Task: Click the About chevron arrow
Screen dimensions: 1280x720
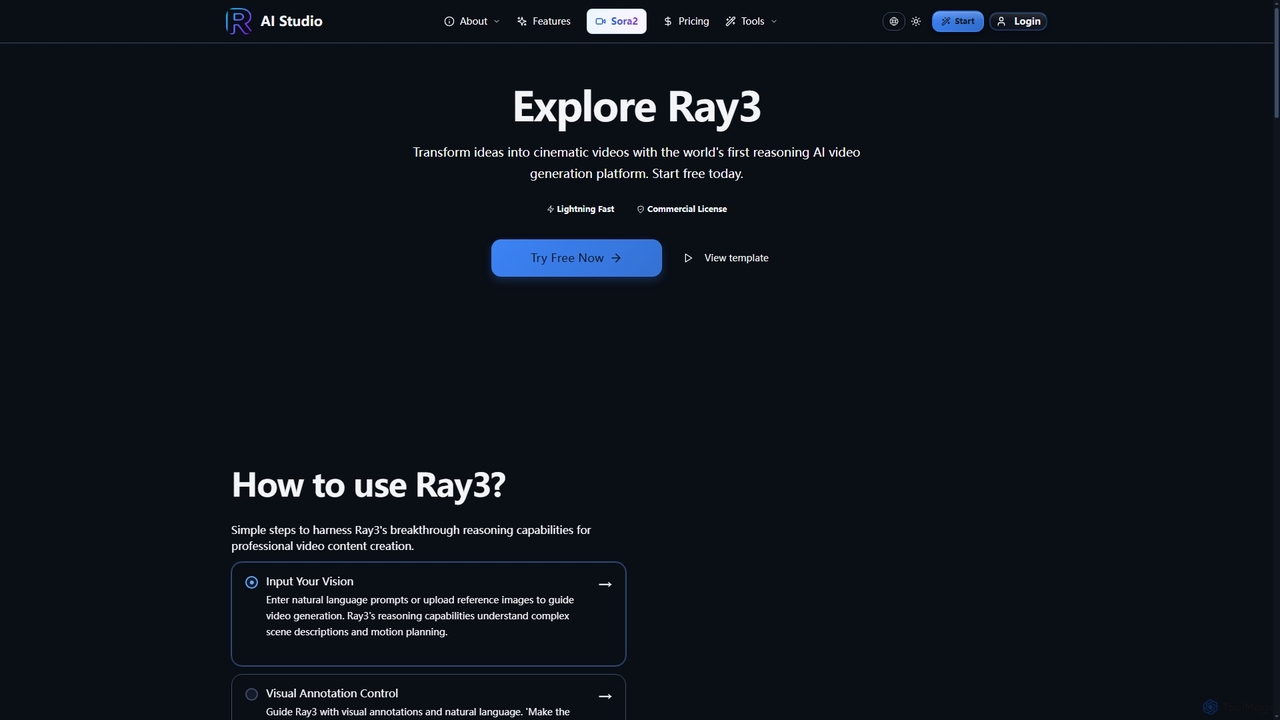Action: pos(496,21)
